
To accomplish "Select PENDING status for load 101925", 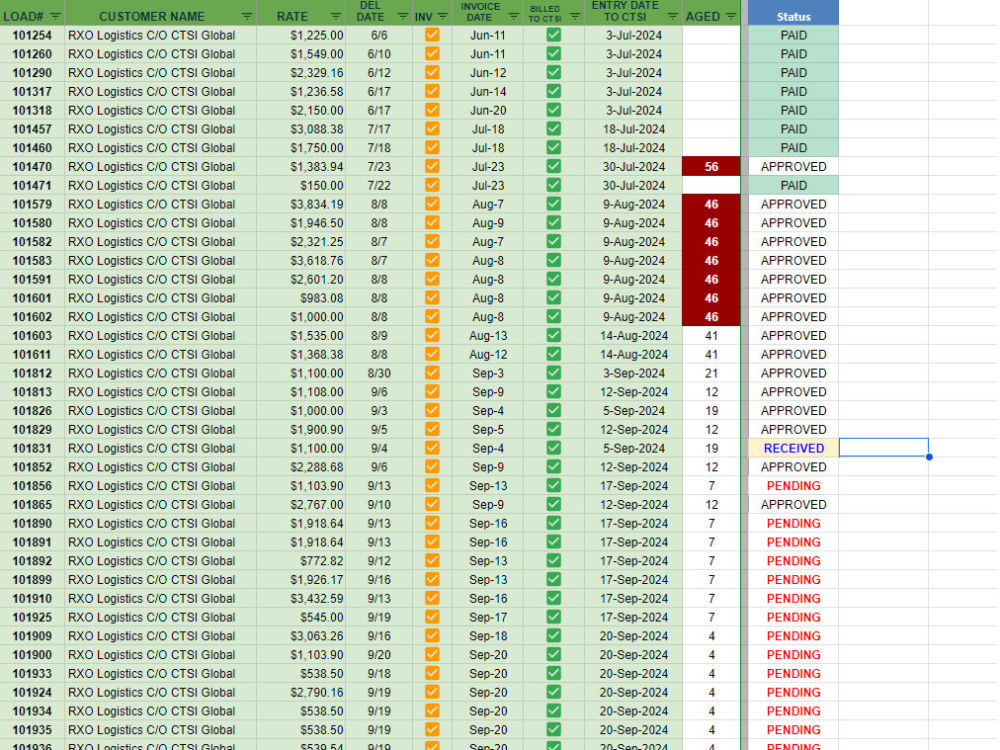I will coord(793,617).
